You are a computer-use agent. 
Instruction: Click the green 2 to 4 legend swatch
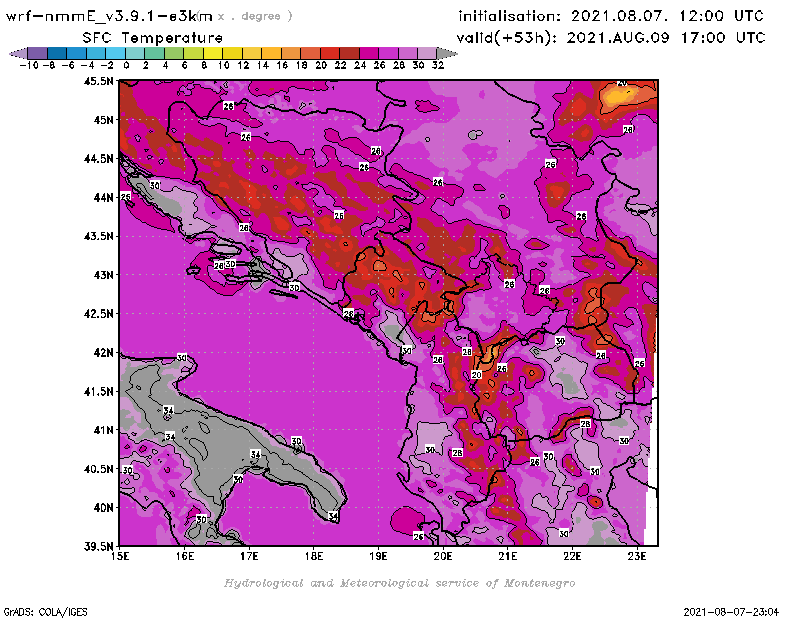[x=155, y=53]
